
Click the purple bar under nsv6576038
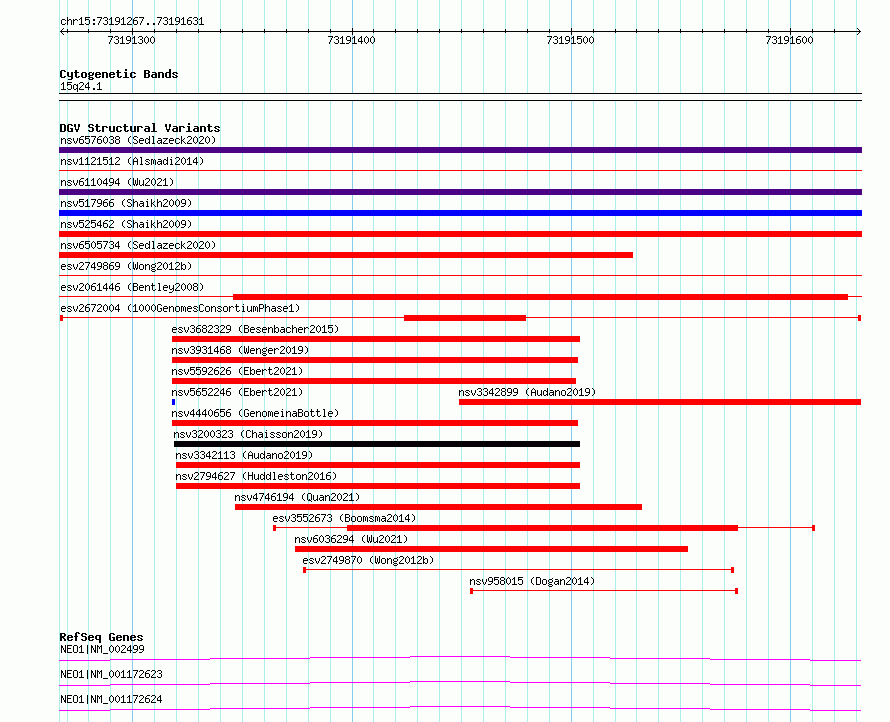[x=460, y=150]
